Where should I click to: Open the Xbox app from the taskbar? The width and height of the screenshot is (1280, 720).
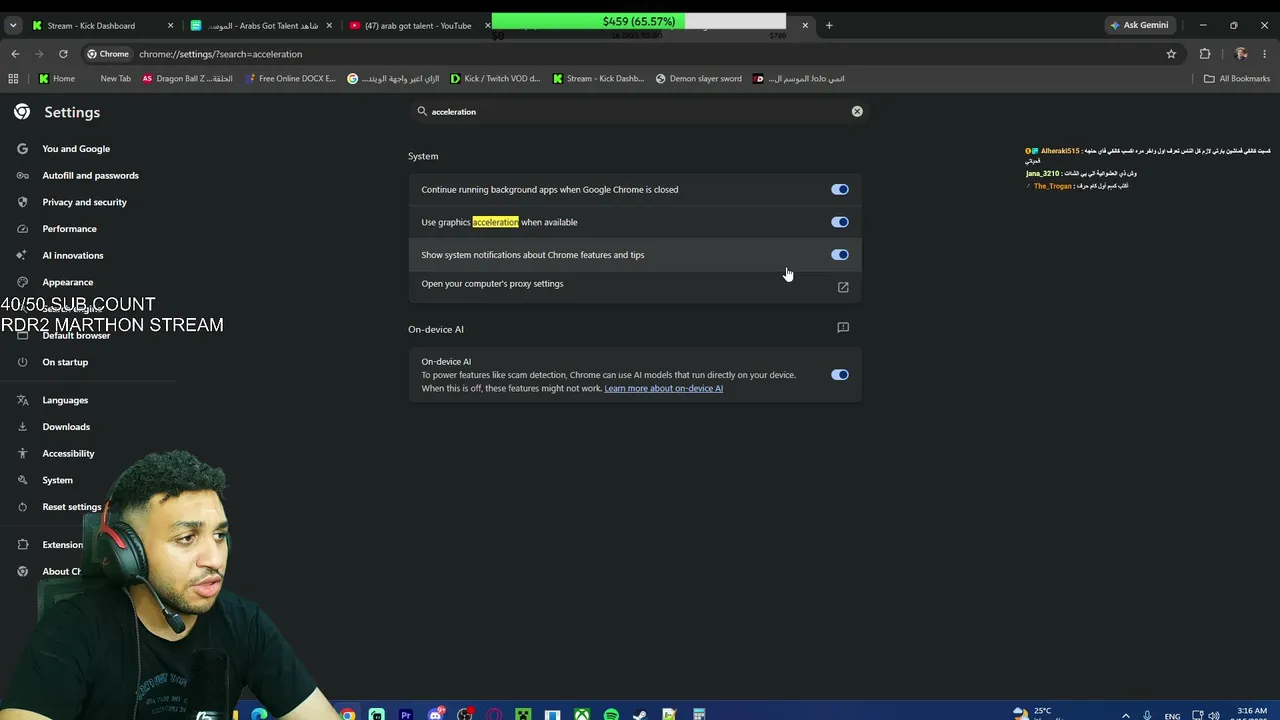point(582,714)
